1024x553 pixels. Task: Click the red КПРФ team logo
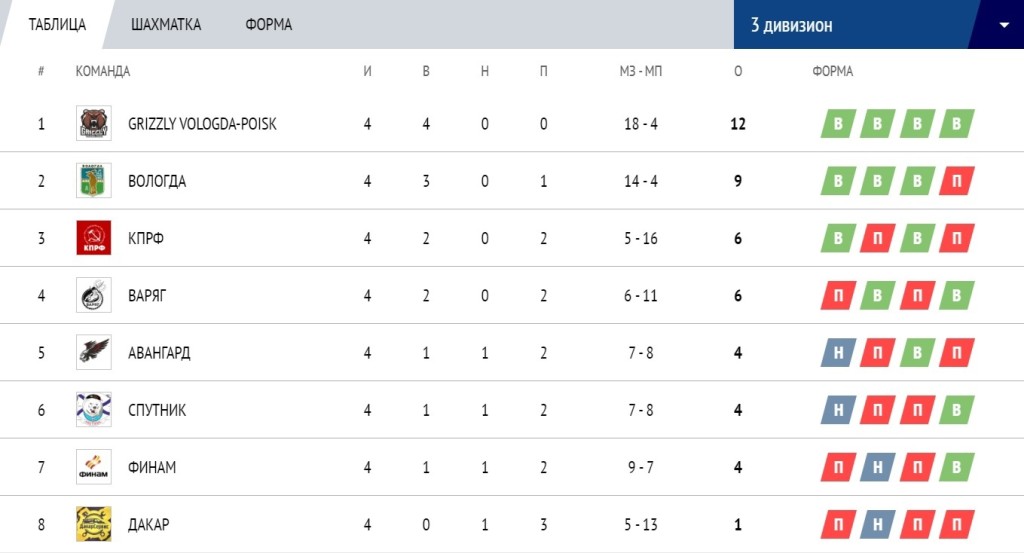pyautogui.click(x=93, y=238)
